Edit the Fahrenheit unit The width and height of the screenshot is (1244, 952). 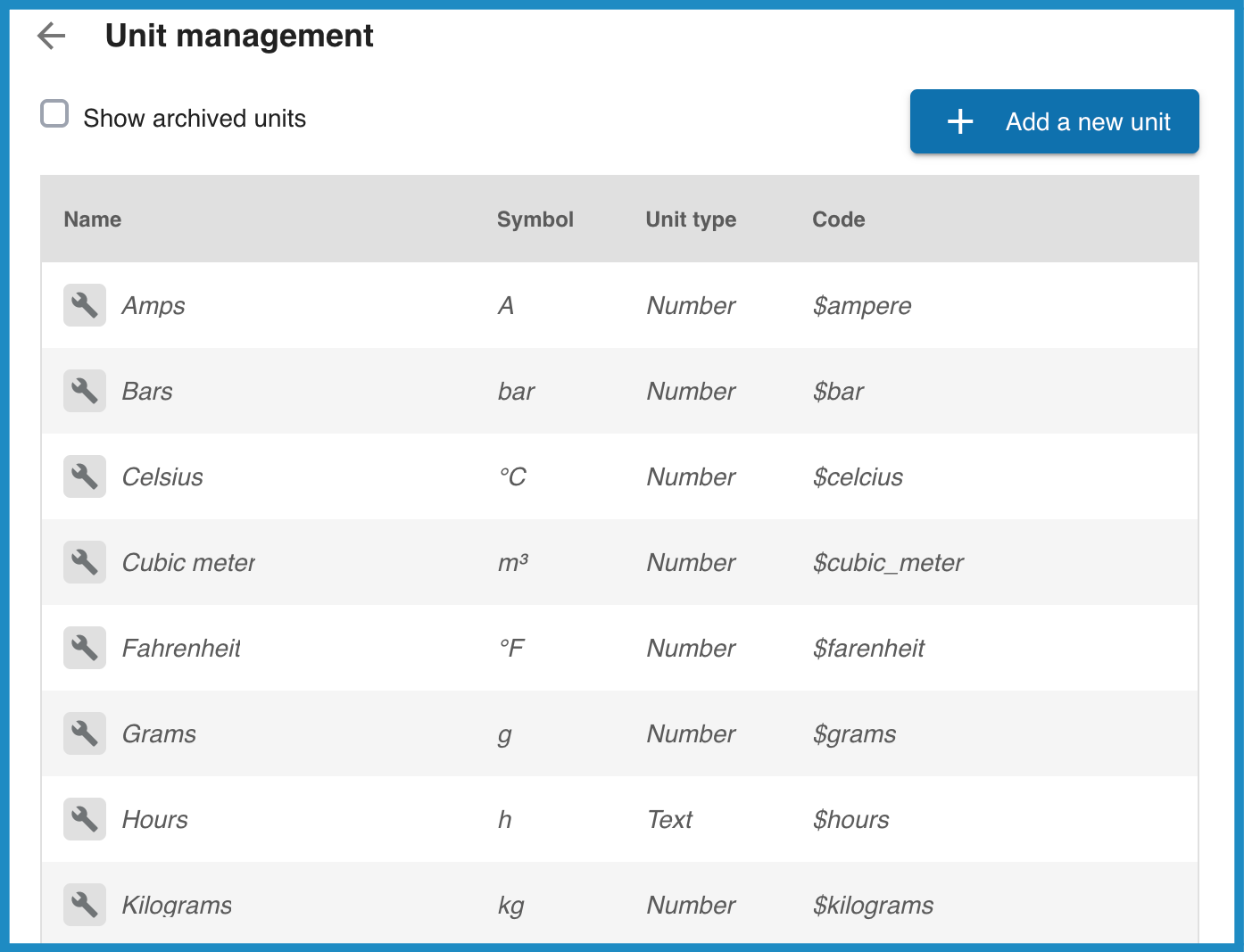pyautogui.click(x=84, y=648)
